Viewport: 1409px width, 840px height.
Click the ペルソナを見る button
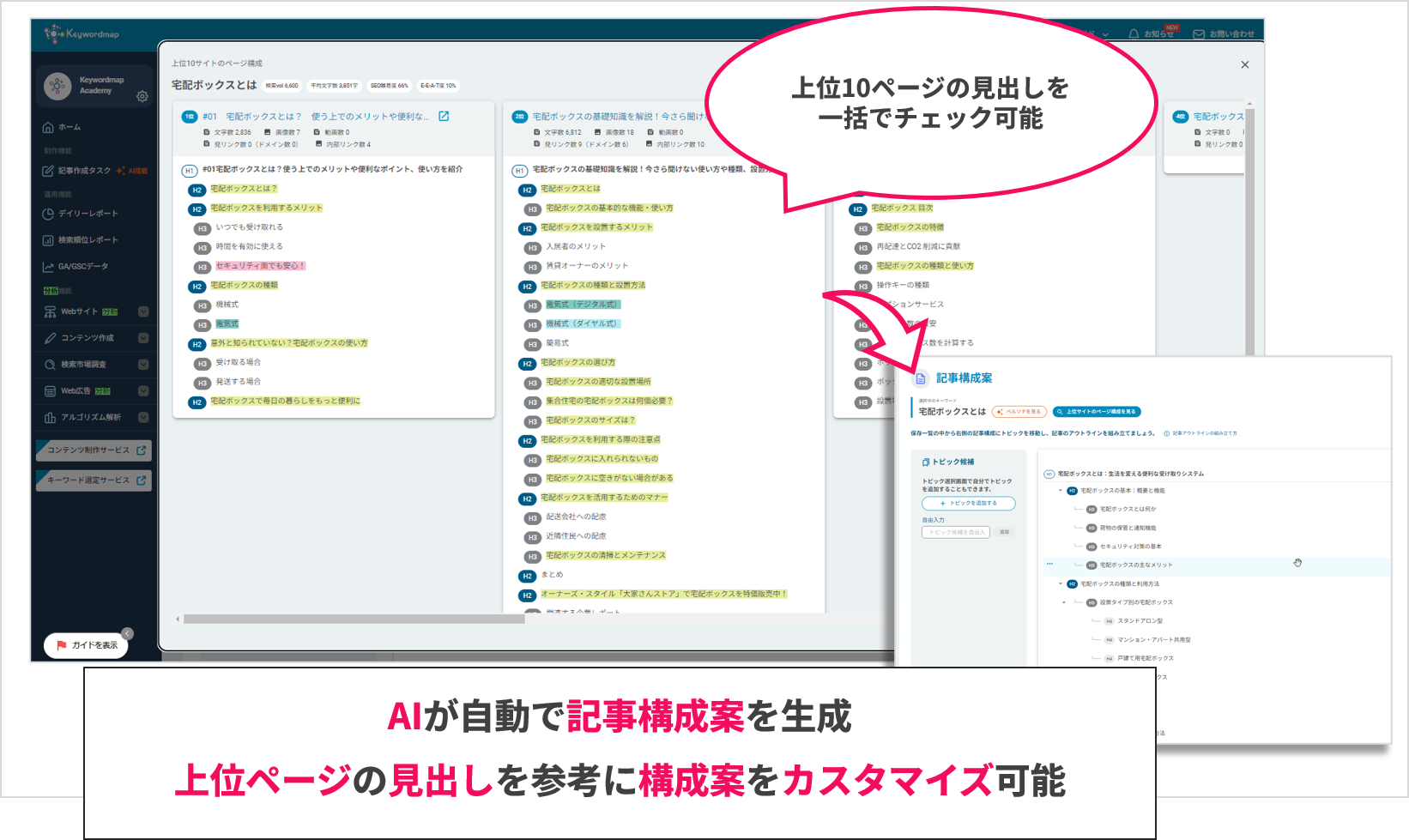pyautogui.click(x=1019, y=412)
